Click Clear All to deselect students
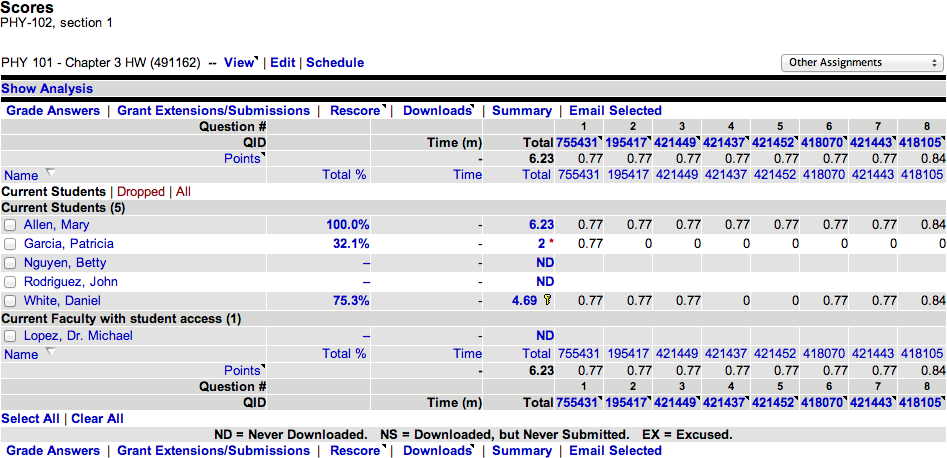The image size is (947, 458). 97,419
